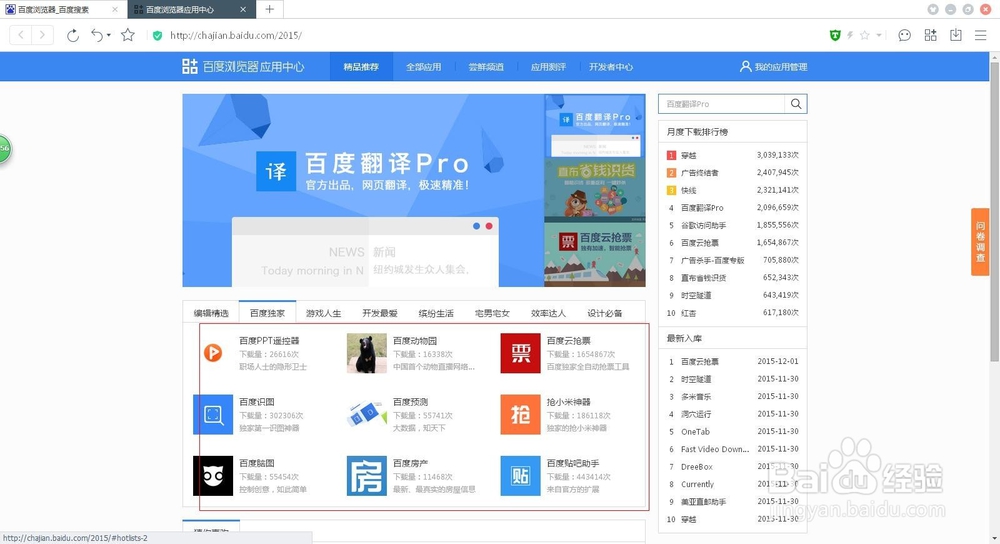Click the app search input field
Image resolution: width=1000 pixels, height=544 pixels.
coord(721,104)
